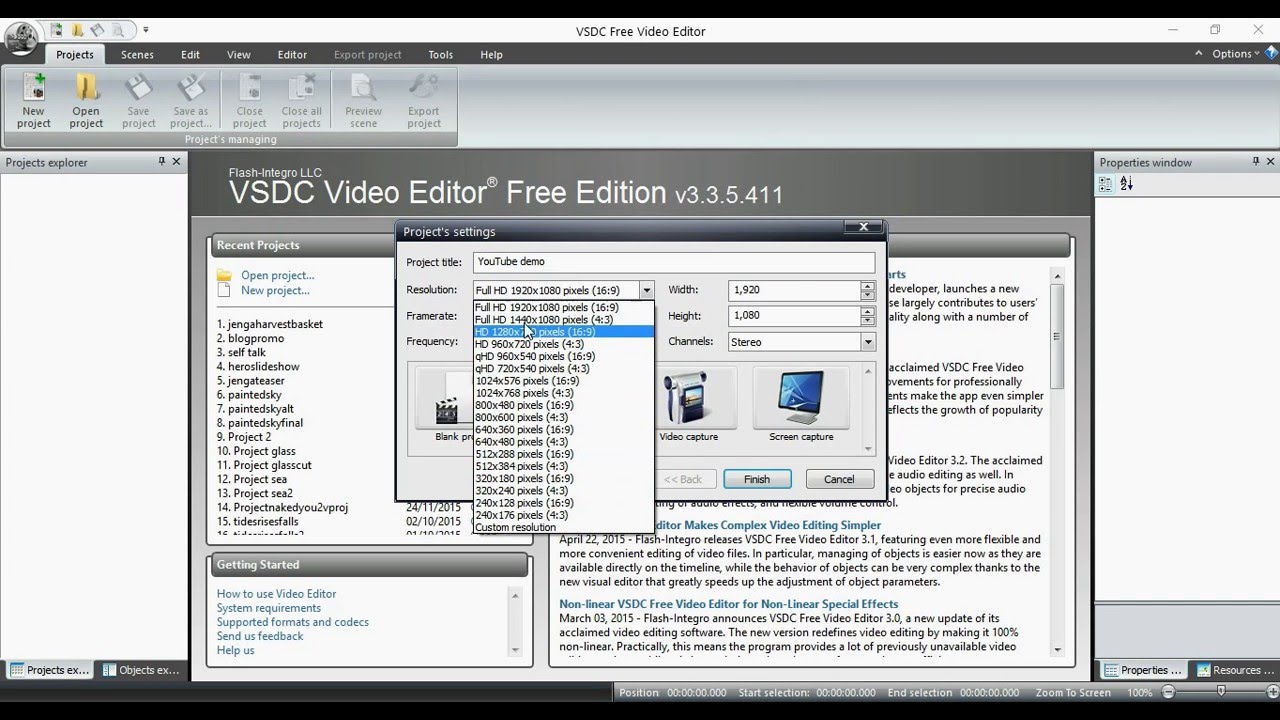Open the System requirements link
The height and width of the screenshot is (720, 1280).
coord(269,608)
